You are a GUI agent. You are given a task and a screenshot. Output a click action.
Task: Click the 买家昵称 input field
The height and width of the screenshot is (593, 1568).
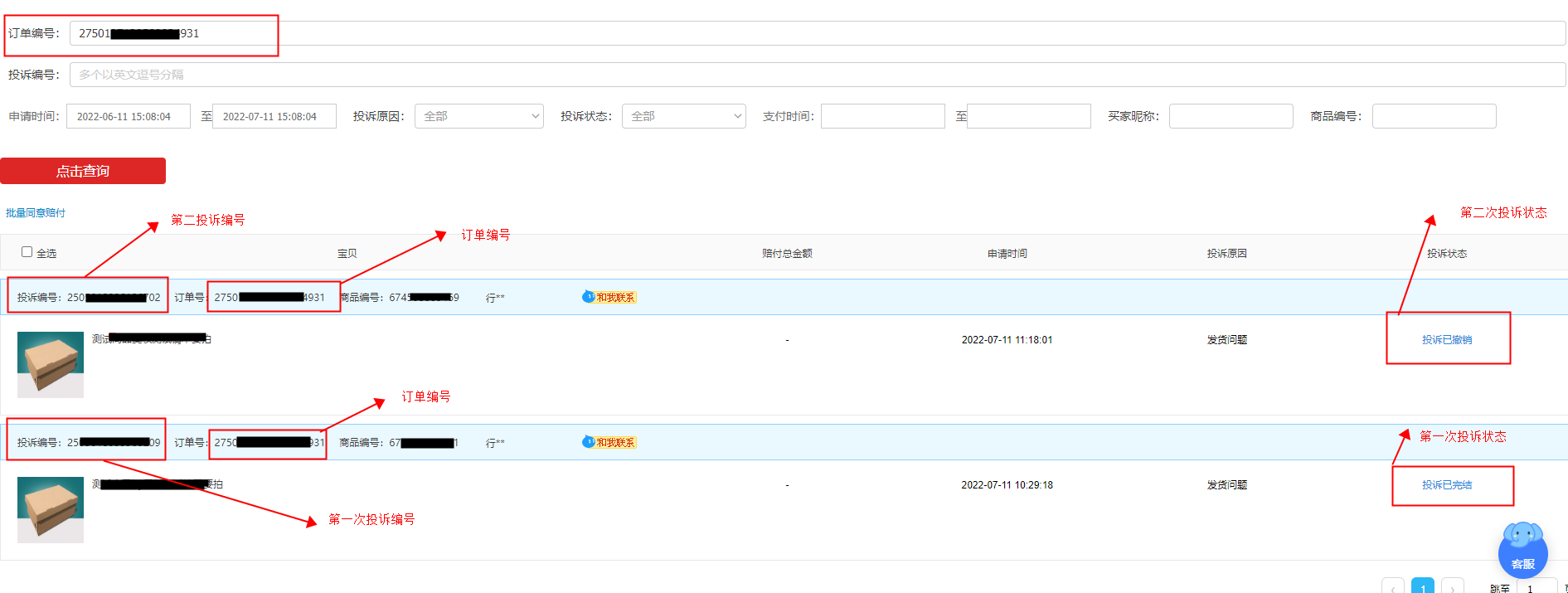point(1231,116)
